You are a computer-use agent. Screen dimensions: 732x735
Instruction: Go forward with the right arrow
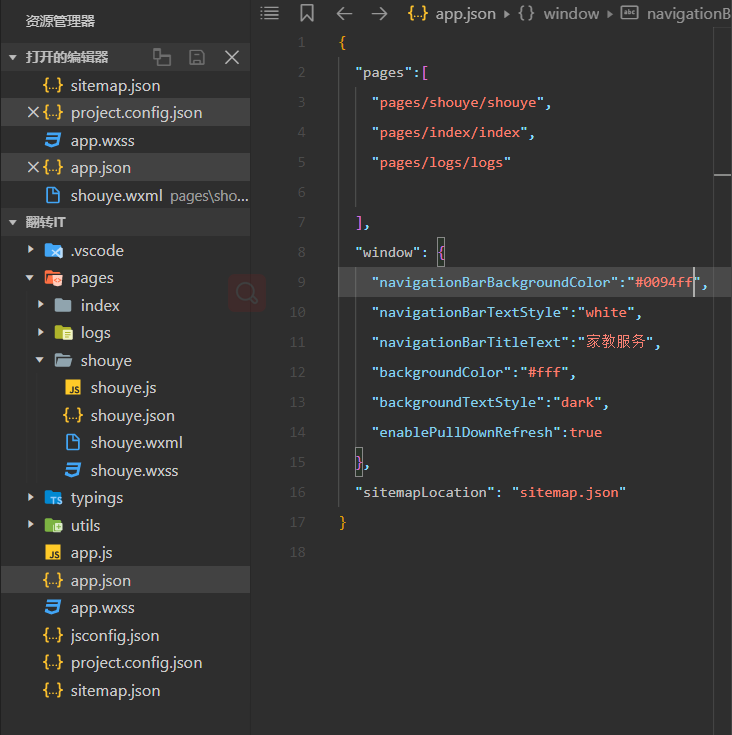[380, 14]
